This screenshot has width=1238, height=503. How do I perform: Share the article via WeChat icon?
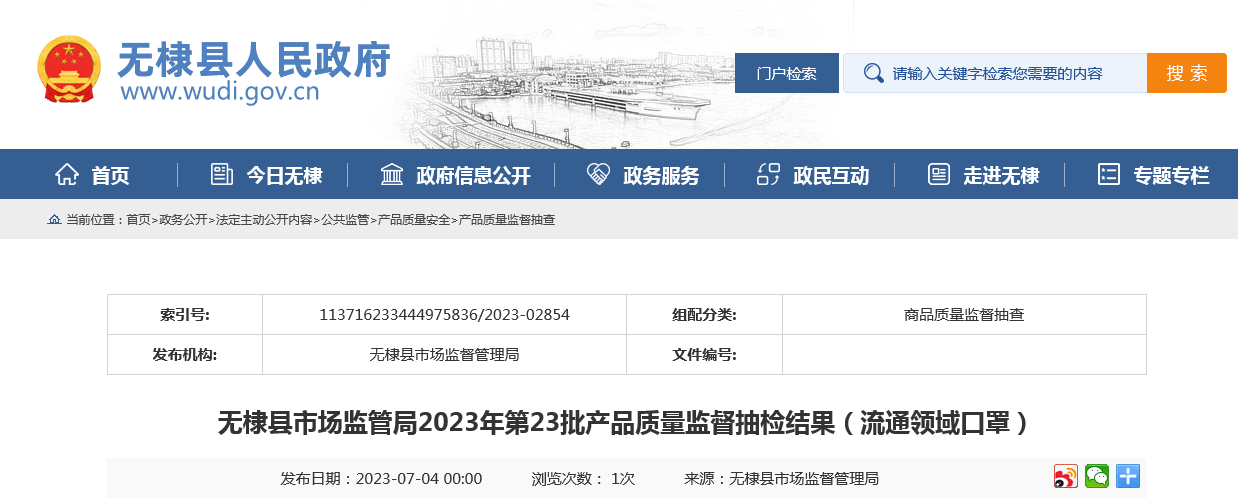[x=1097, y=477]
